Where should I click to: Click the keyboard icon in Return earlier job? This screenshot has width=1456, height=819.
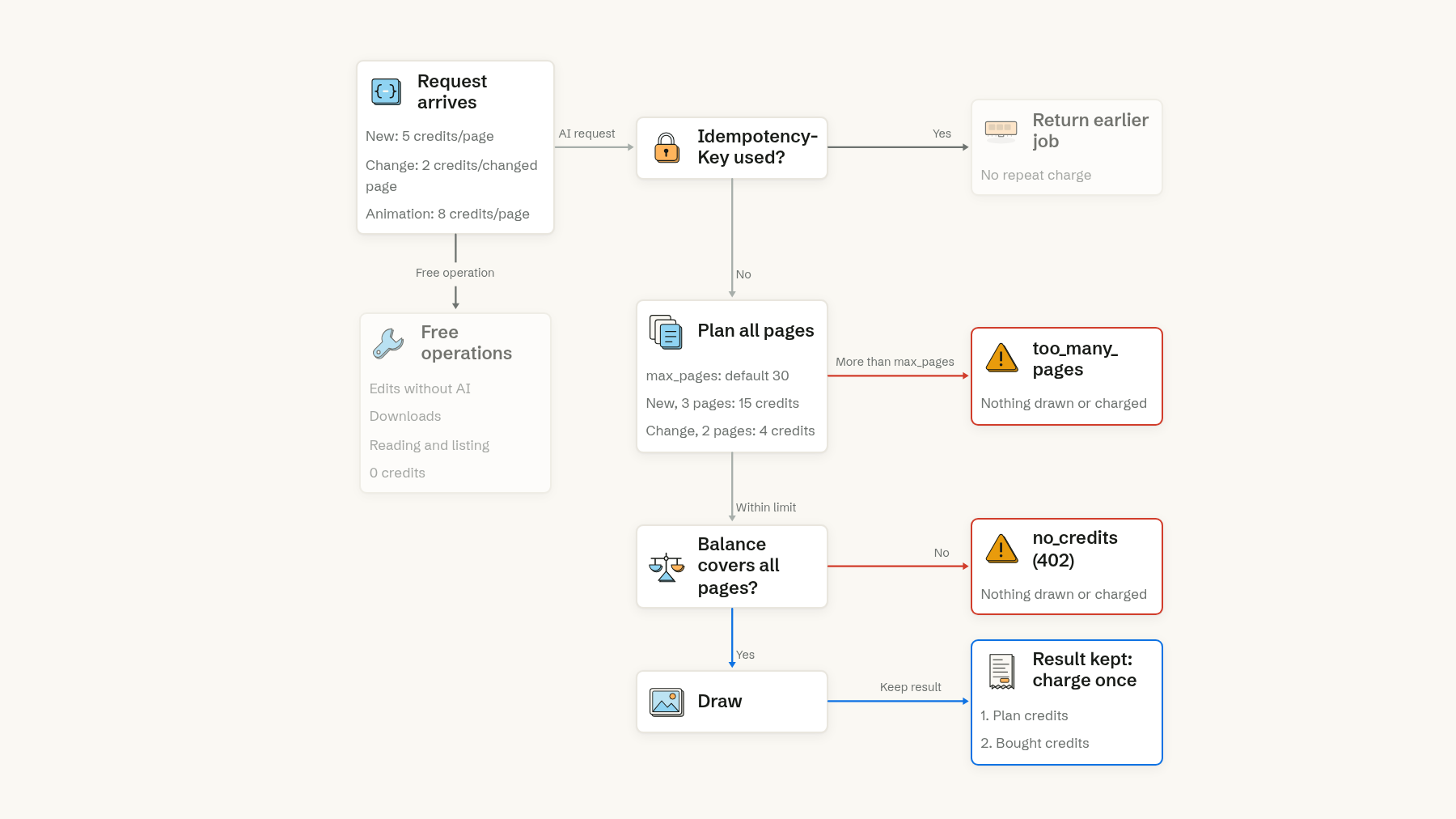(x=1001, y=130)
